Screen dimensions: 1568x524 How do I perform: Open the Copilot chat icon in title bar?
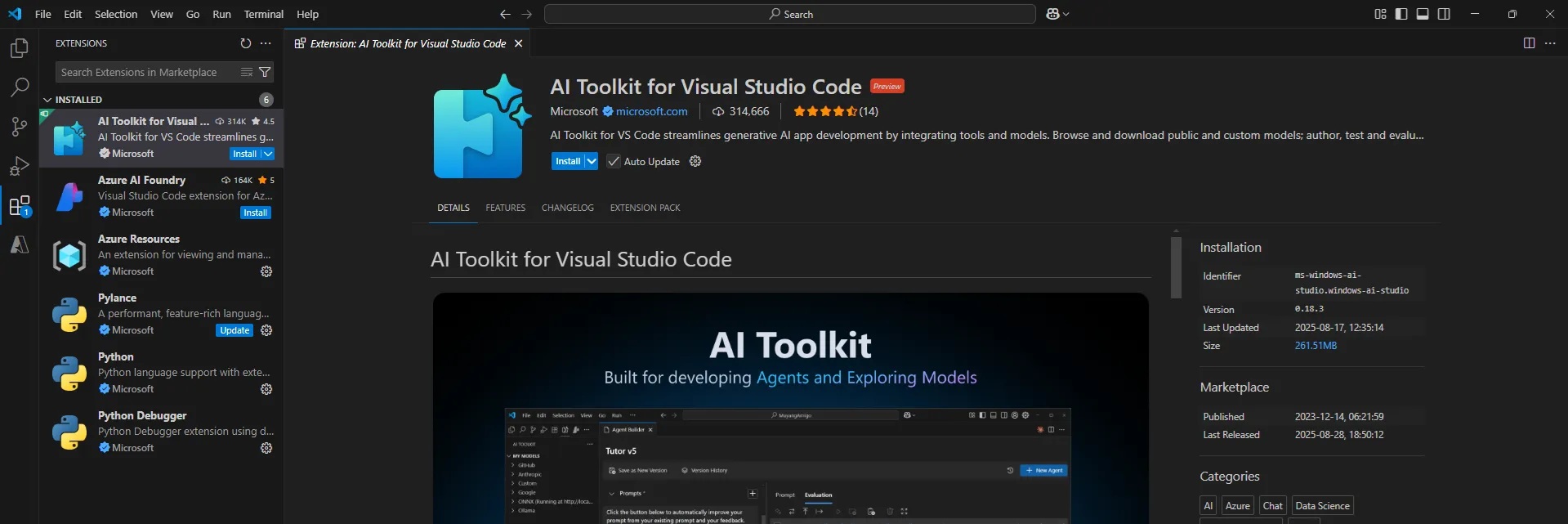pos(1052,14)
